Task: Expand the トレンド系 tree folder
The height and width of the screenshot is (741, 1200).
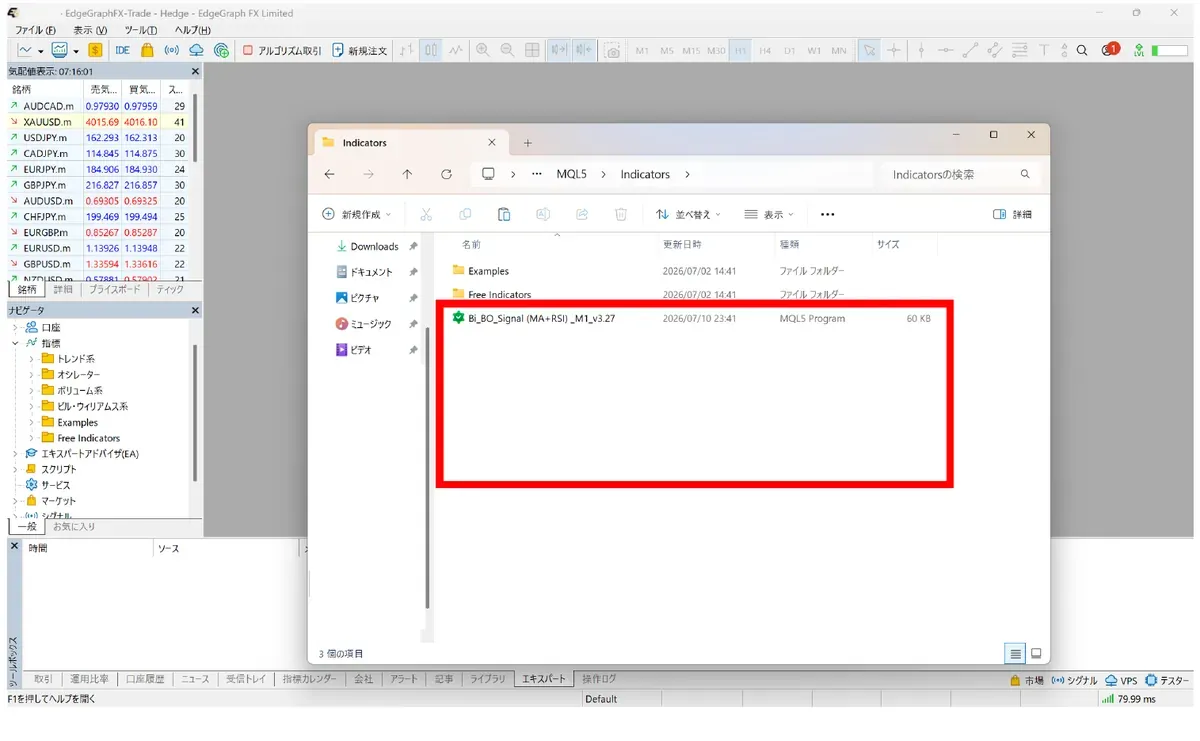Action: pos(31,358)
